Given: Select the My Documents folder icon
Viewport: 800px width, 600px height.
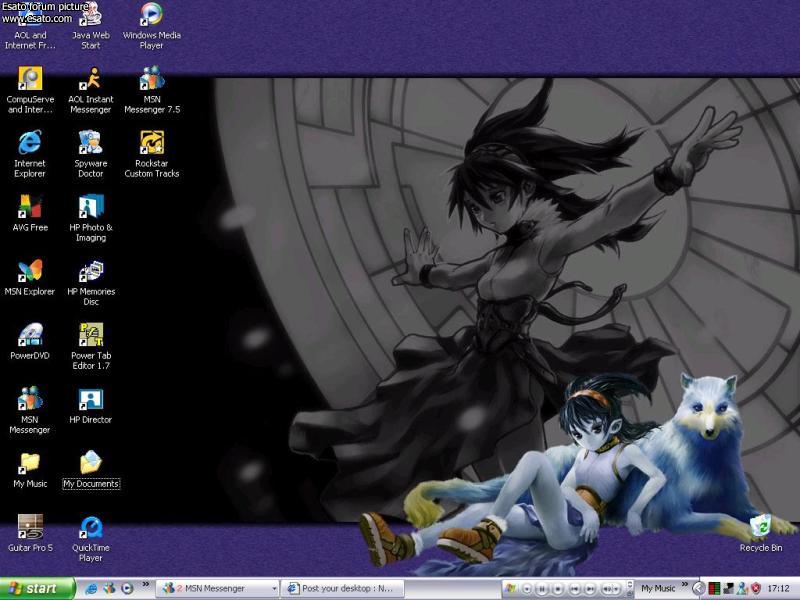Looking at the screenshot, I should coord(91,470).
